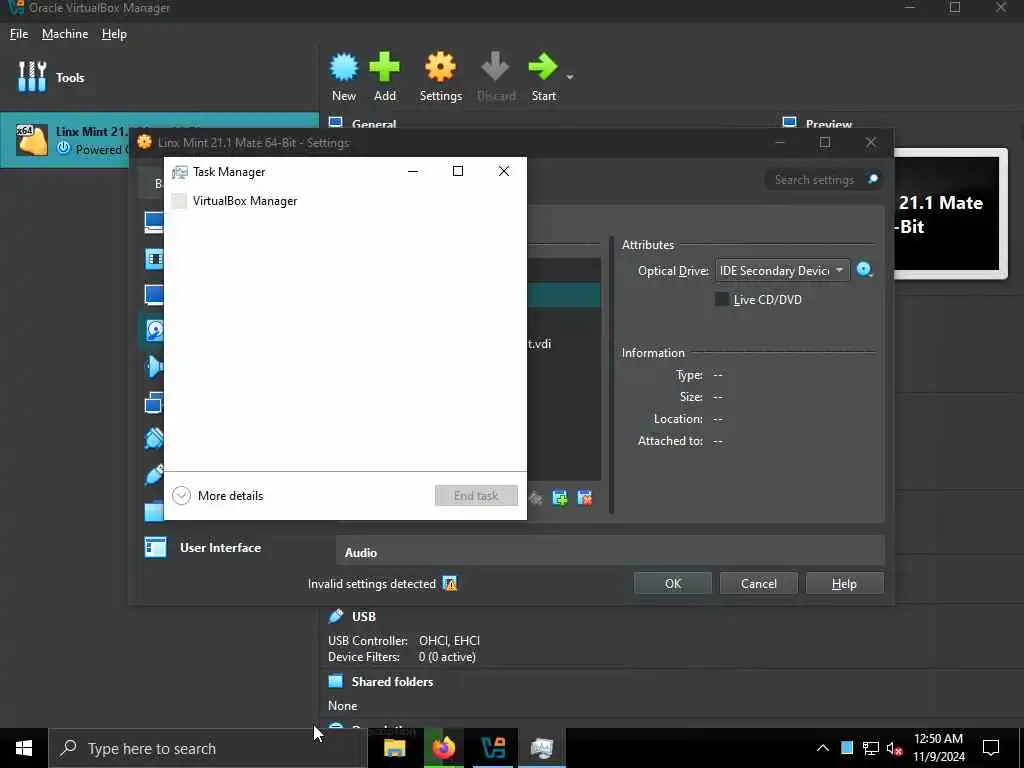The image size is (1024, 768).
Task: Enable the Live CD/DVD checkbox
Action: pyautogui.click(x=722, y=299)
